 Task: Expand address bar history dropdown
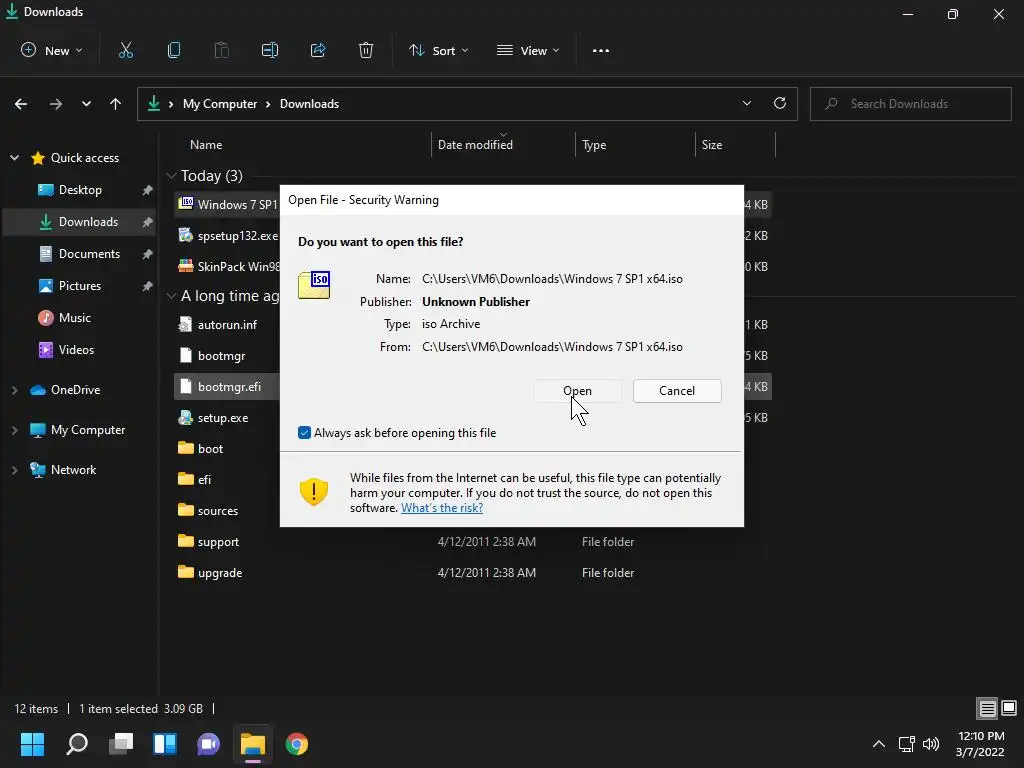pos(746,103)
